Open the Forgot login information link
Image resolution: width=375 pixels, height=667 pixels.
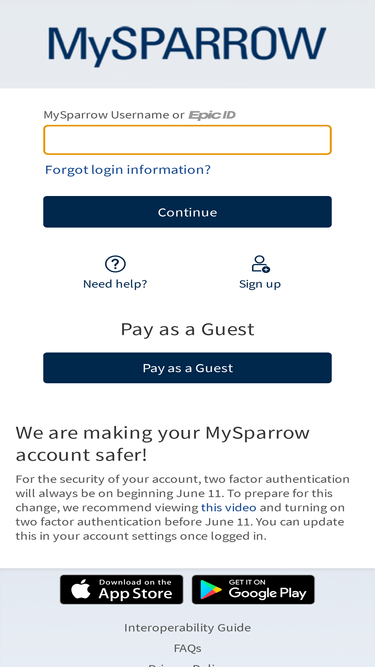click(x=128, y=170)
